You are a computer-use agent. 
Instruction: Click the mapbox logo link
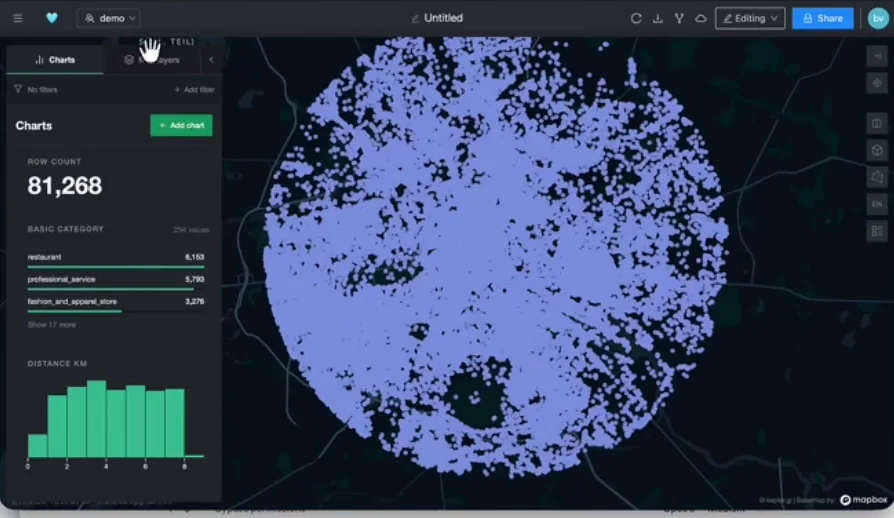pyautogui.click(x=864, y=500)
